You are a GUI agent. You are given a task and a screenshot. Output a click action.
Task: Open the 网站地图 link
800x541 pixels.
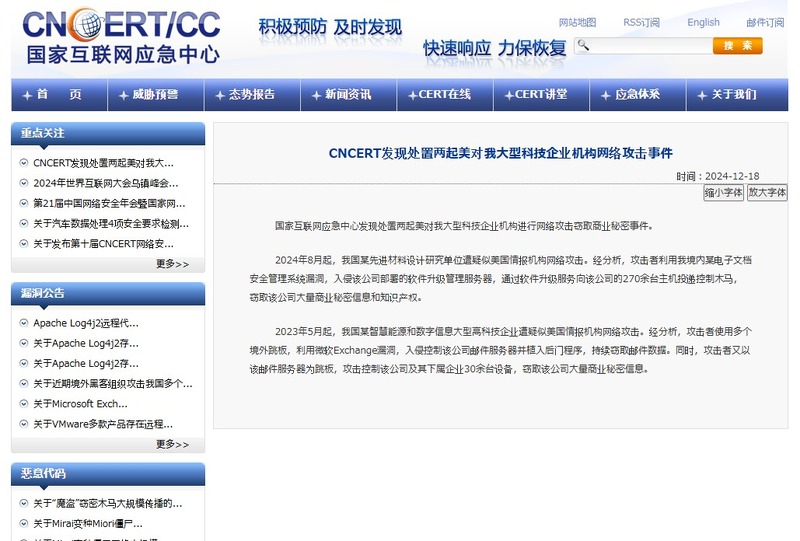click(577, 22)
